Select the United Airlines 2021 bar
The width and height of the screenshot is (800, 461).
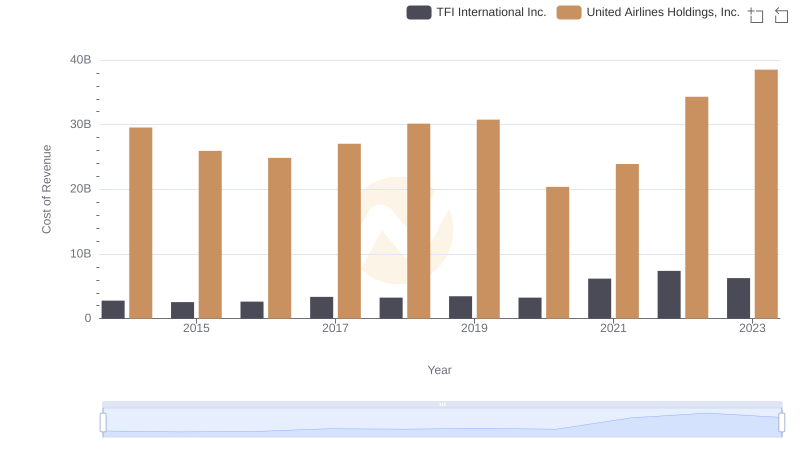tap(628, 241)
